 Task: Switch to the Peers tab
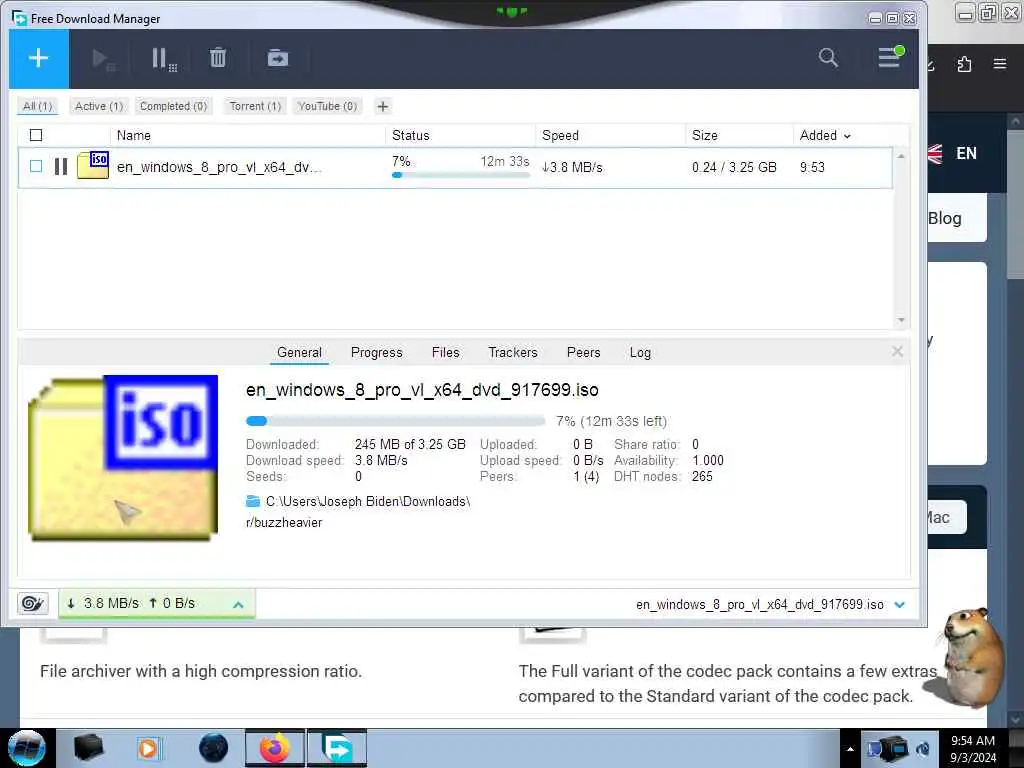(x=583, y=353)
